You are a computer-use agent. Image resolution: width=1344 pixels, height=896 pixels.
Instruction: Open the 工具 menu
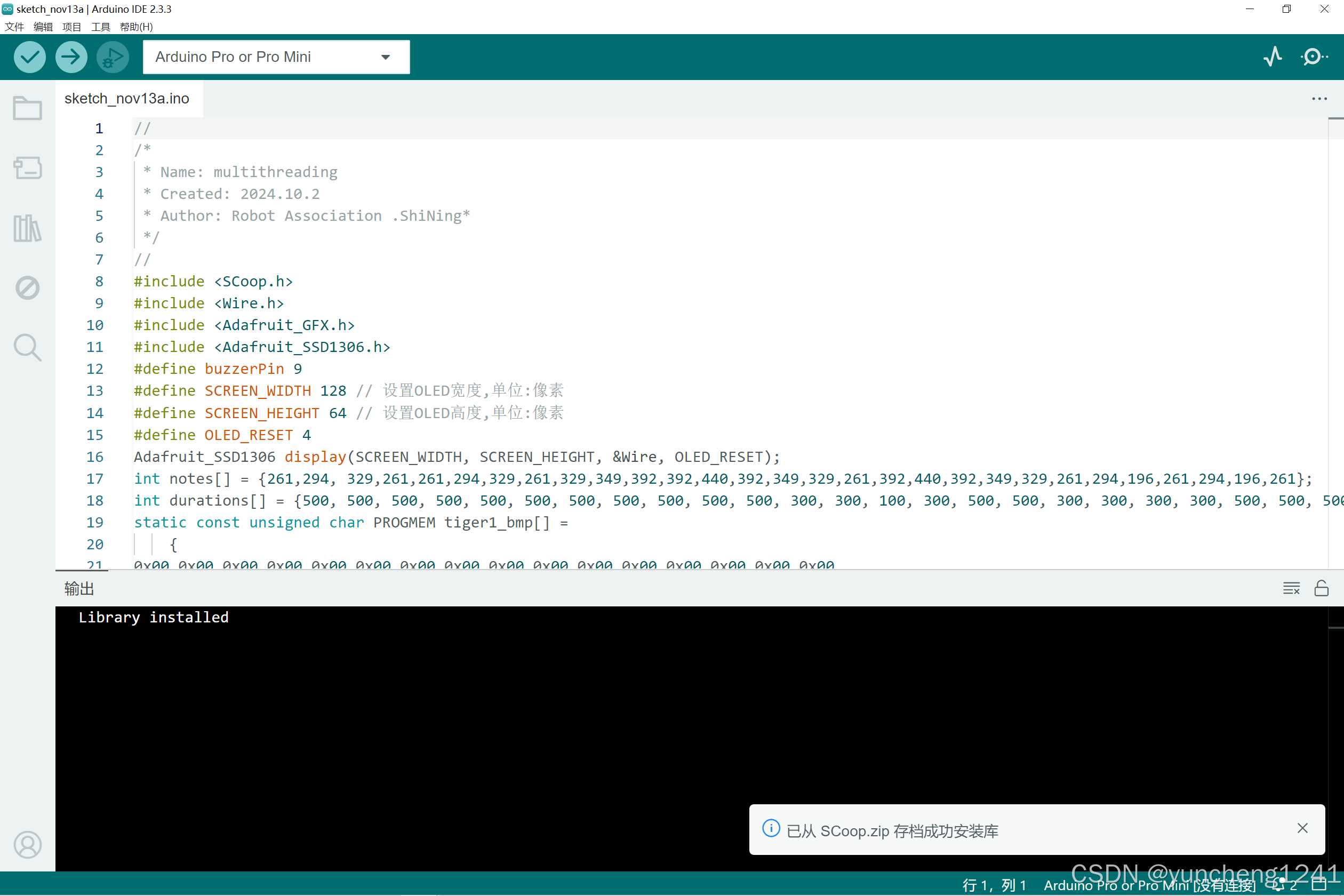point(101,27)
